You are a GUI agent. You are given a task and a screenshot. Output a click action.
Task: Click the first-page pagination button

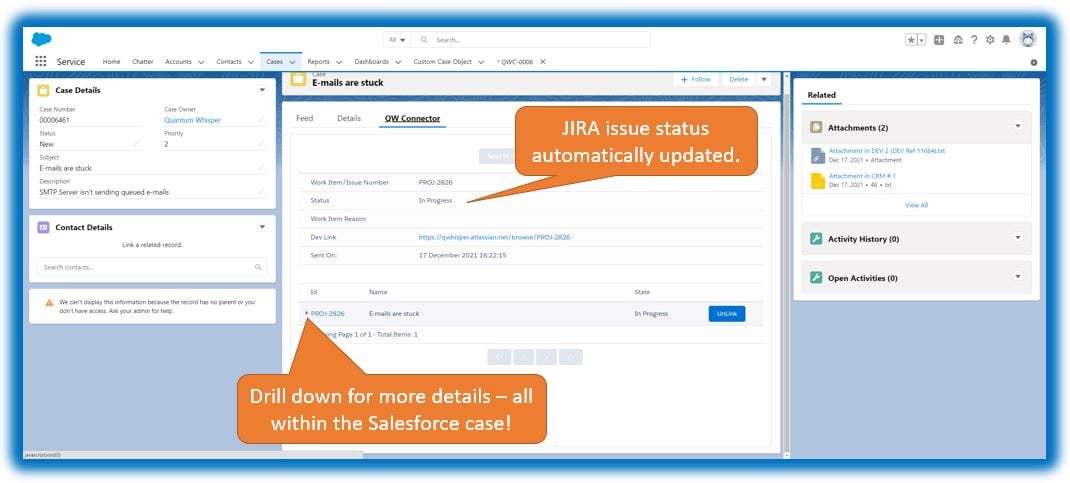(499, 357)
